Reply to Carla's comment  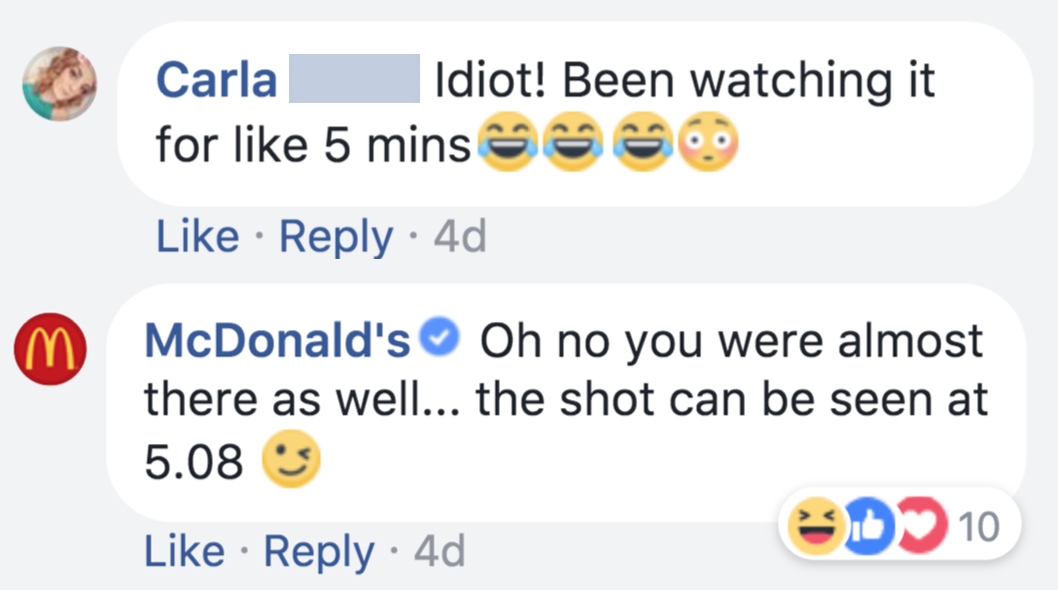point(335,237)
